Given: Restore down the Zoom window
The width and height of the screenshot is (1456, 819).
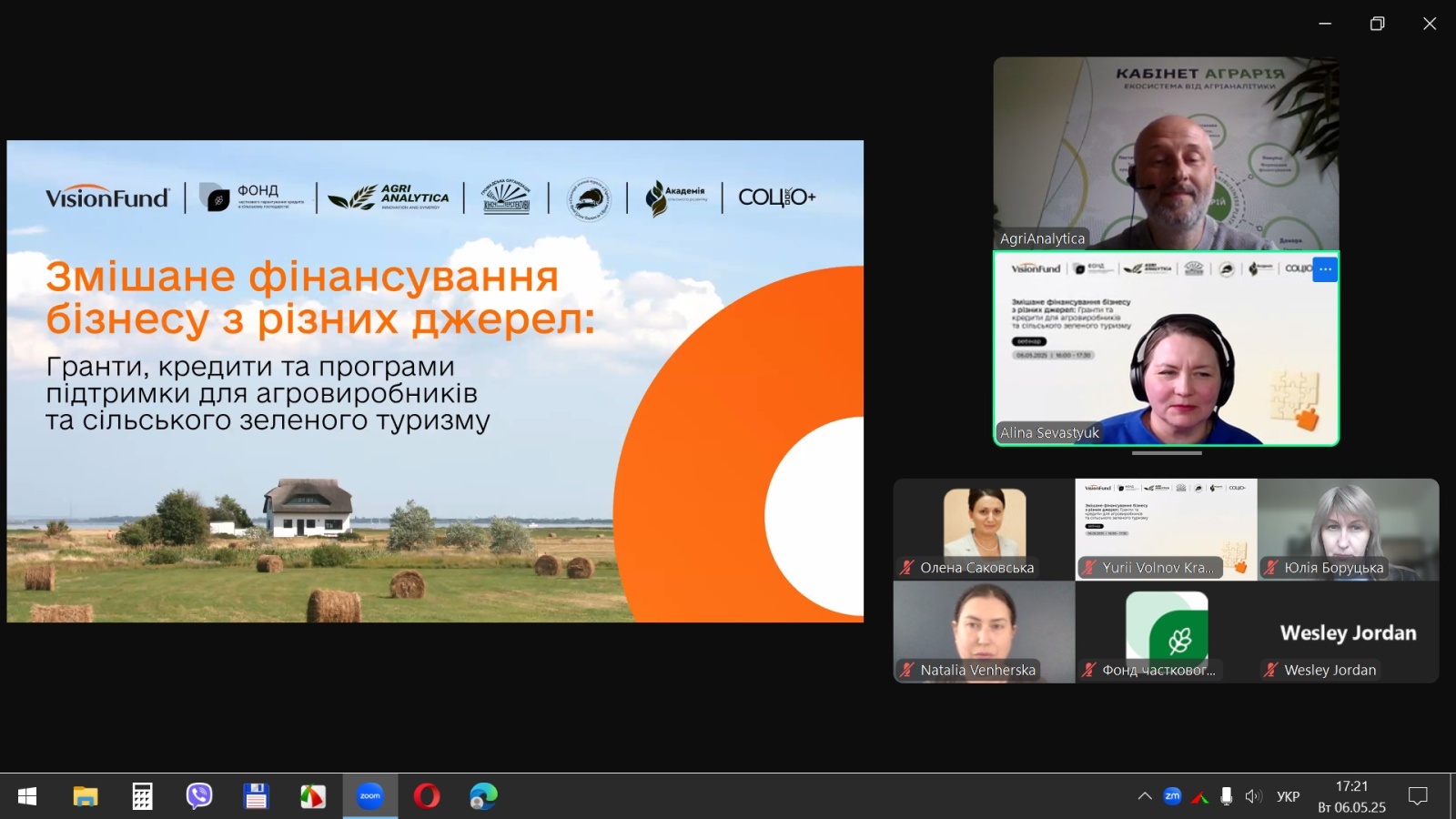Looking at the screenshot, I should point(1378,24).
